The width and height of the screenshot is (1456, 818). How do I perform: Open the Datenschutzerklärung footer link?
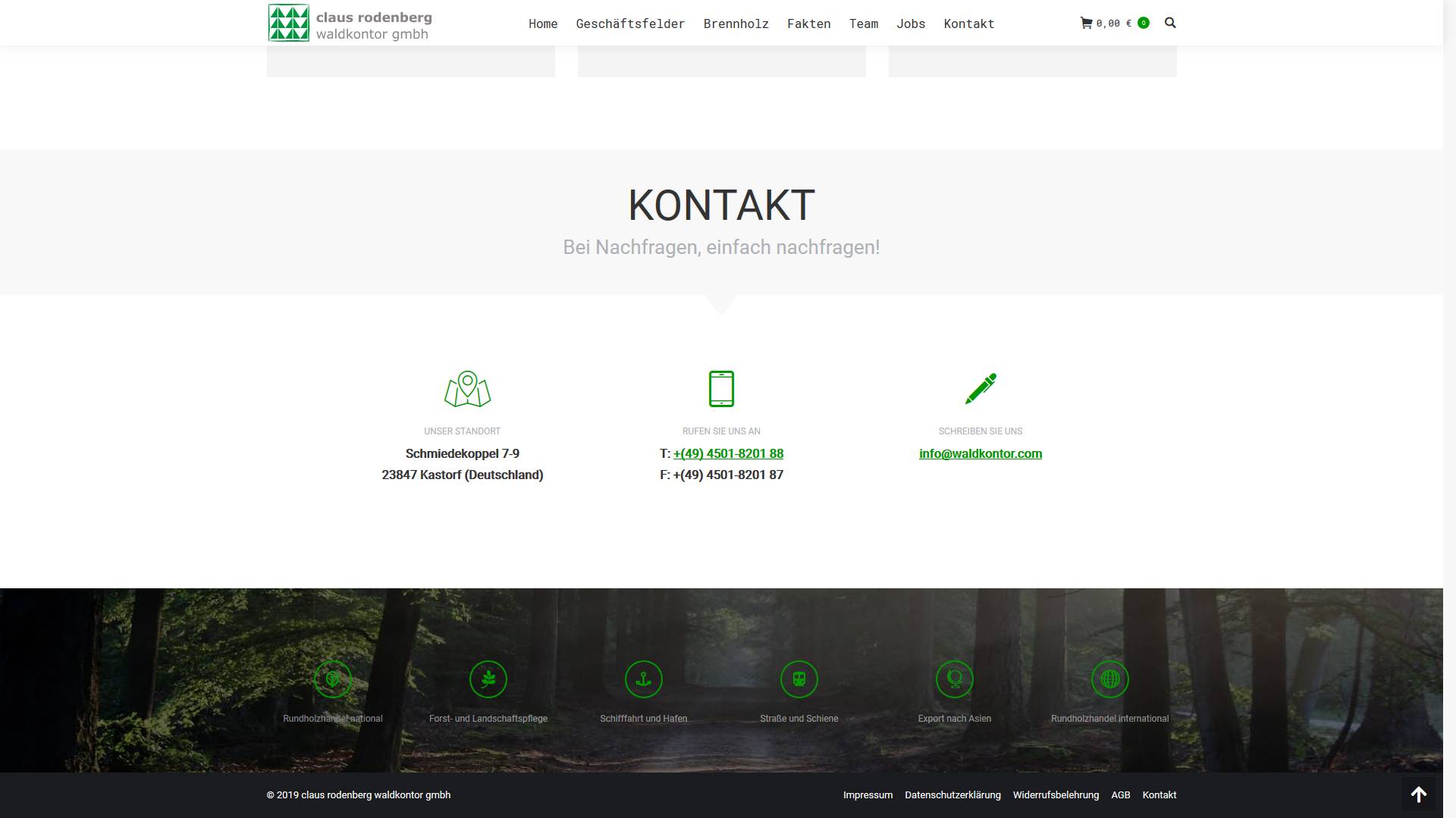(x=952, y=794)
